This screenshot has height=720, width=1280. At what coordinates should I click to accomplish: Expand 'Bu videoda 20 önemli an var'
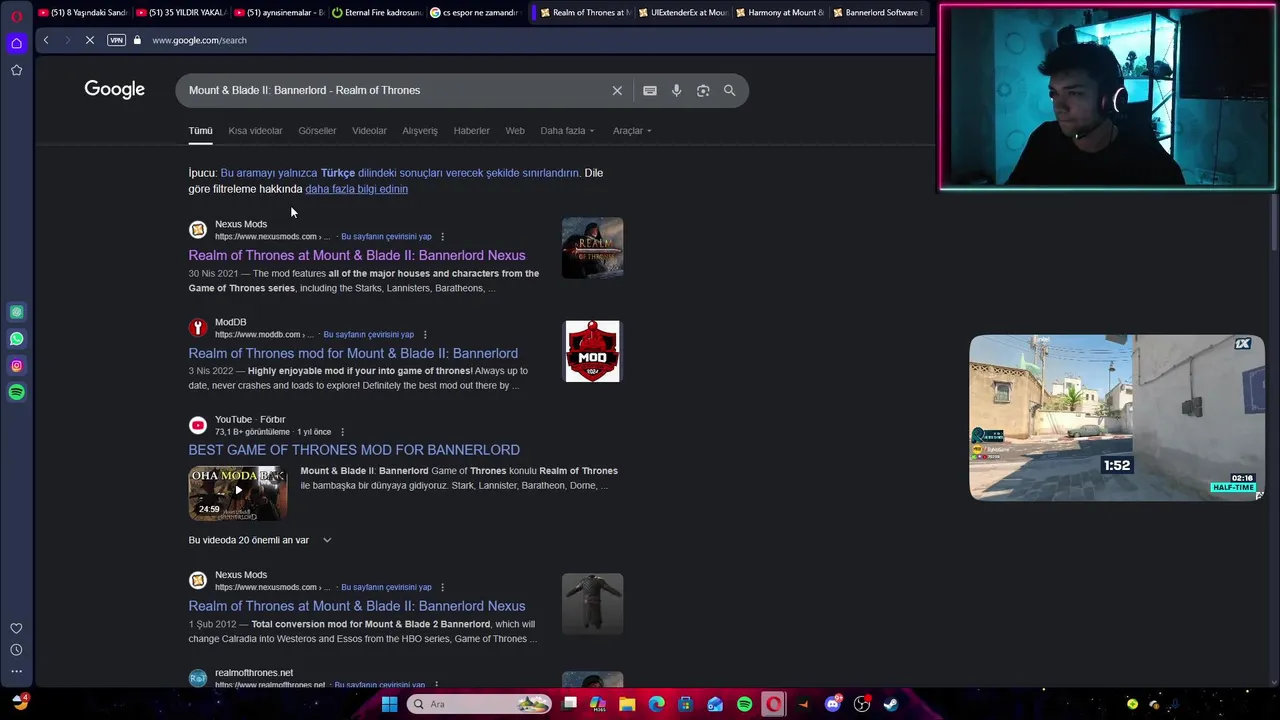point(260,540)
